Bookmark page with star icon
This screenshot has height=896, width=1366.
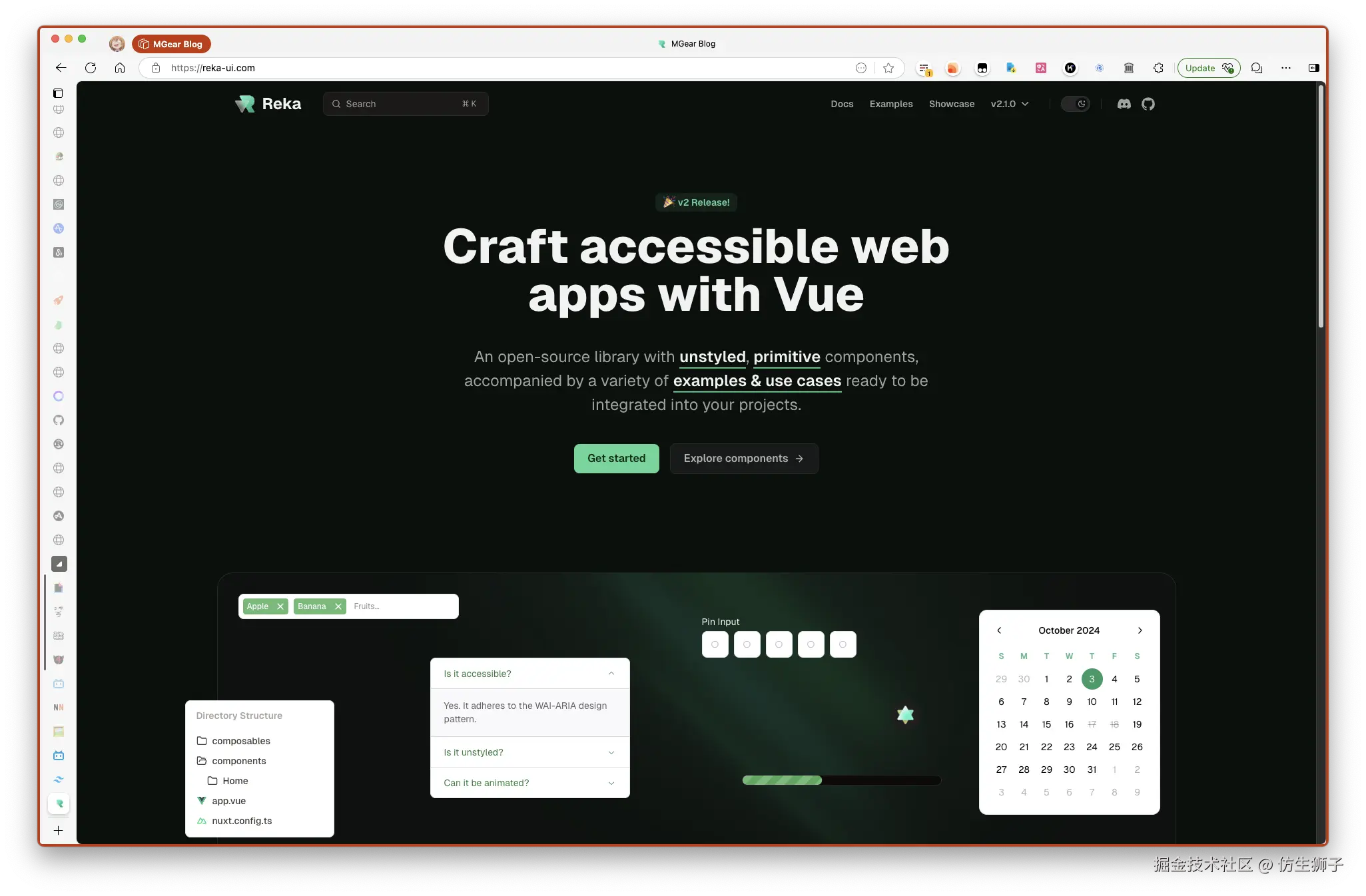(x=888, y=68)
